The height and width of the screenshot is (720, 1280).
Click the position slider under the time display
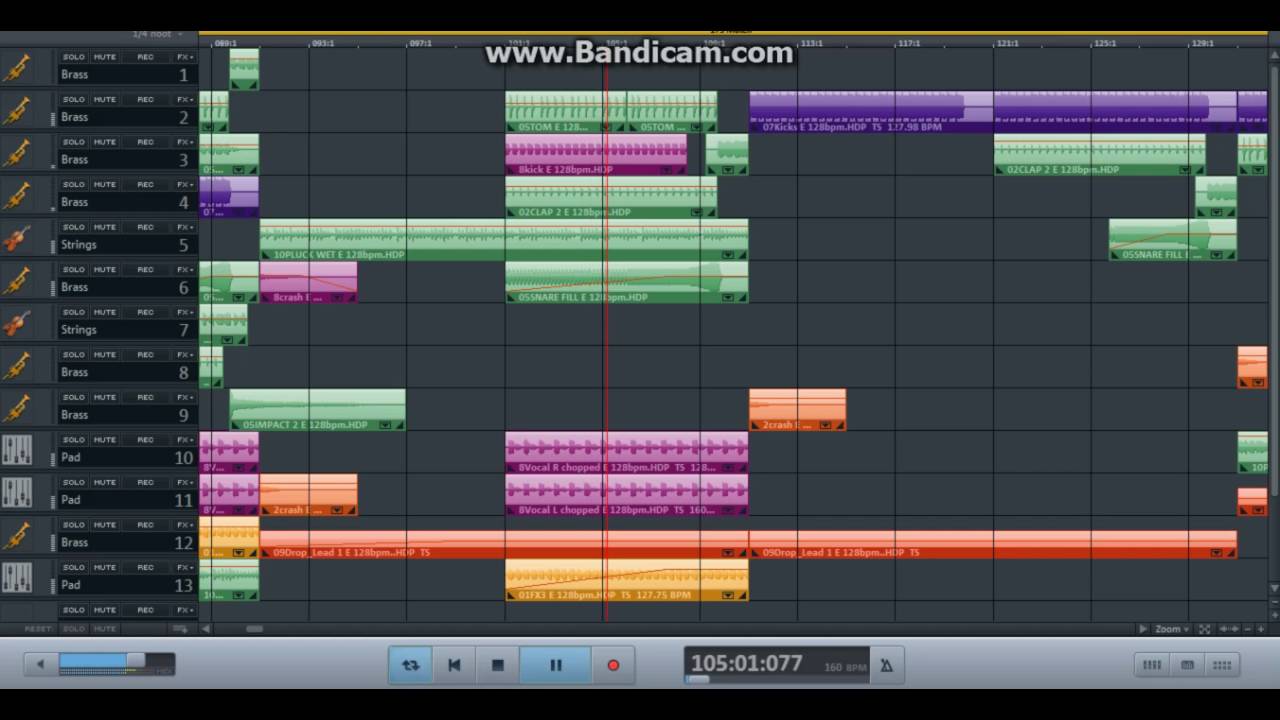(697, 680)
